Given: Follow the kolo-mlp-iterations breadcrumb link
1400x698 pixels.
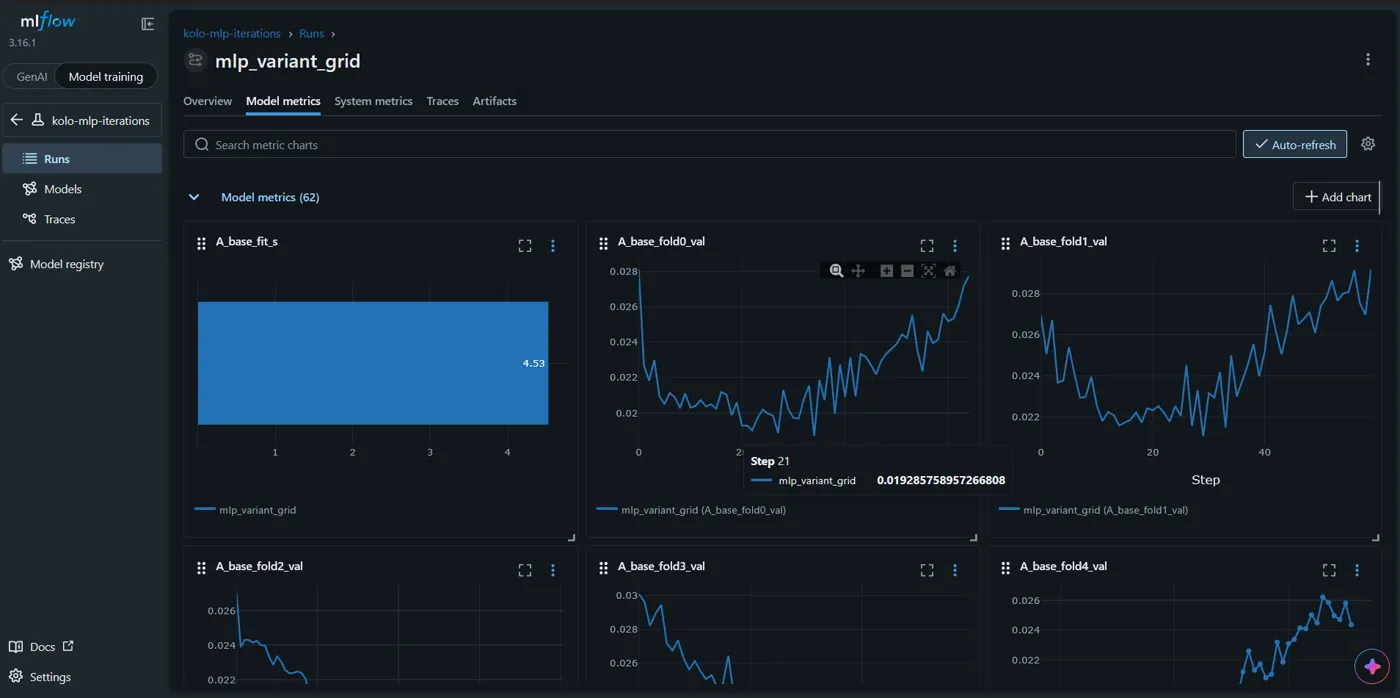Looking at the screenshot, I should coord(232,33).
